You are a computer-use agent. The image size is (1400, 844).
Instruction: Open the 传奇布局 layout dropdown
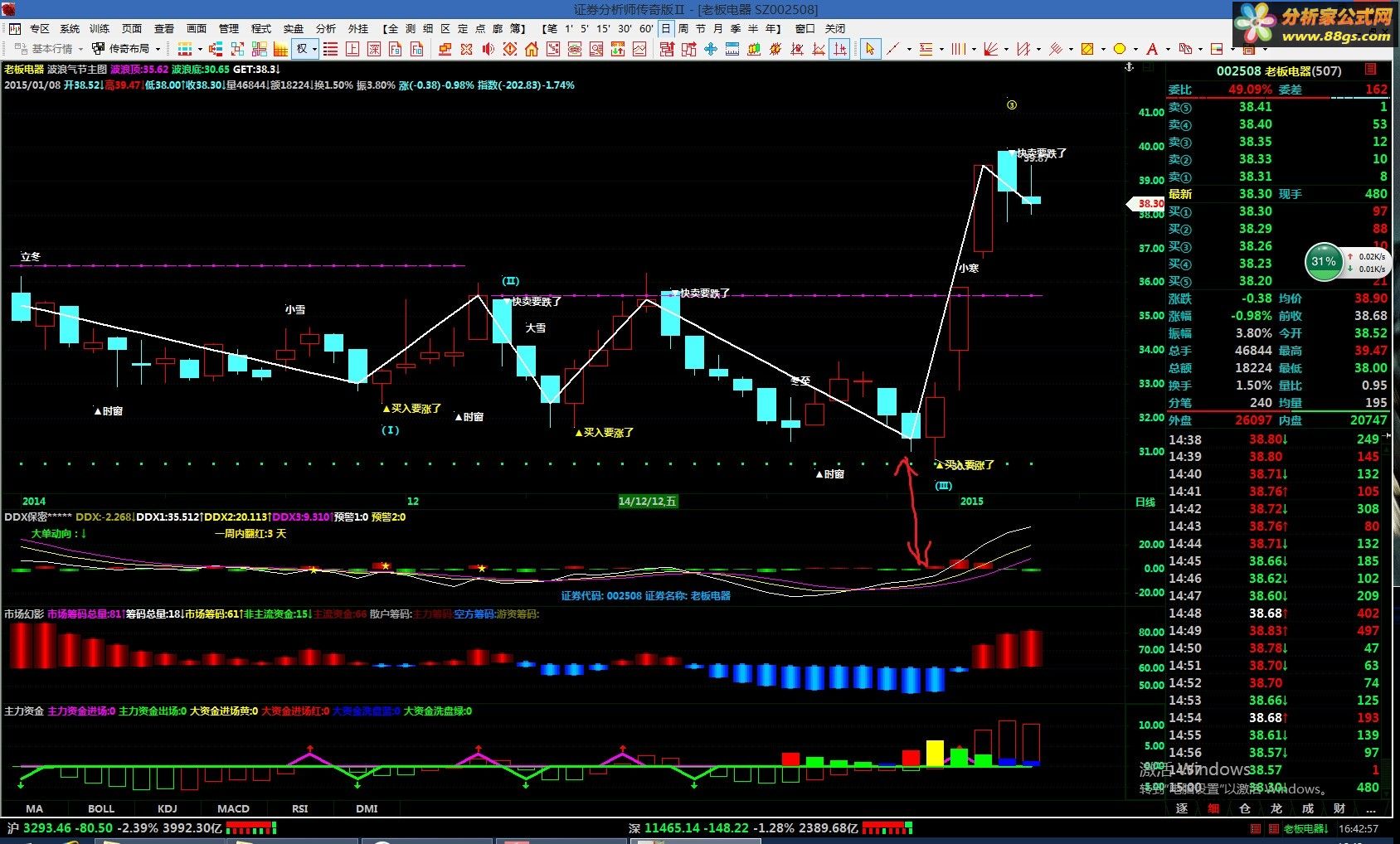[x=124, y=49]
